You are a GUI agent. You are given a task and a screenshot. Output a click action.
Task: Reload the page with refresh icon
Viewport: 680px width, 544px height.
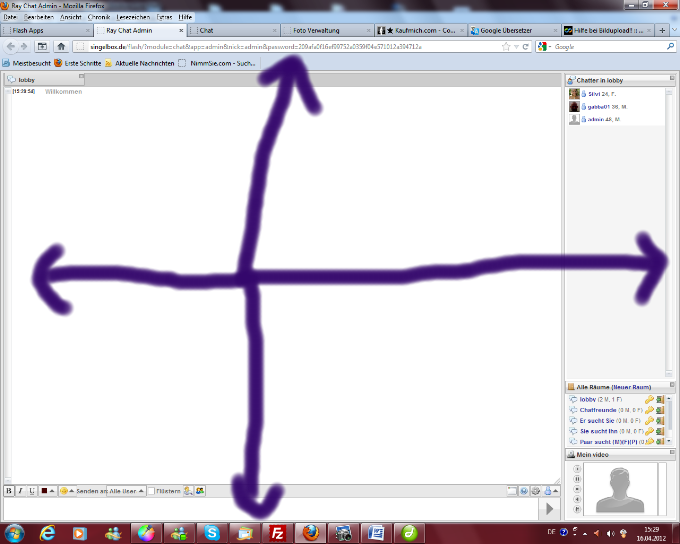coord(526,46)
